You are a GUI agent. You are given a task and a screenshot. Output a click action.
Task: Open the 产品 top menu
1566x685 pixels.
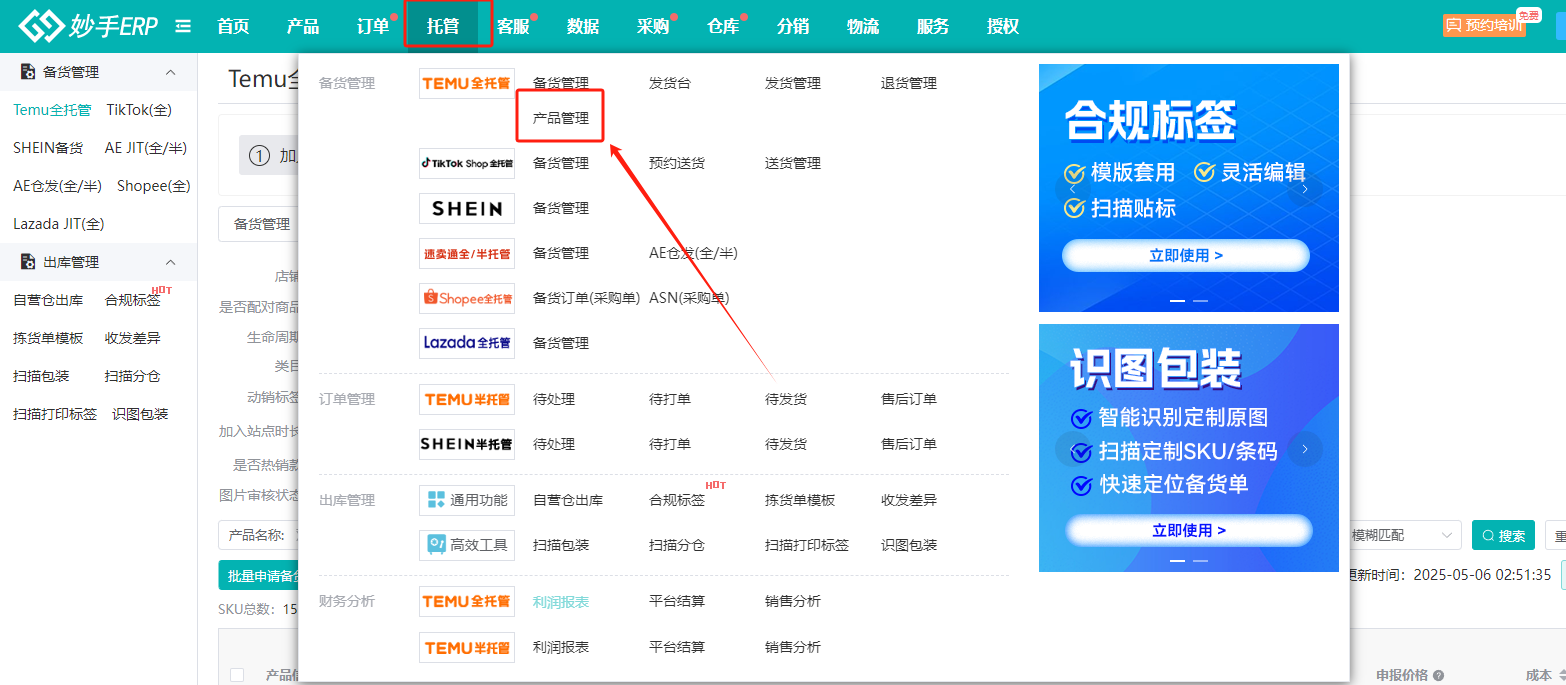click(303, 26)
